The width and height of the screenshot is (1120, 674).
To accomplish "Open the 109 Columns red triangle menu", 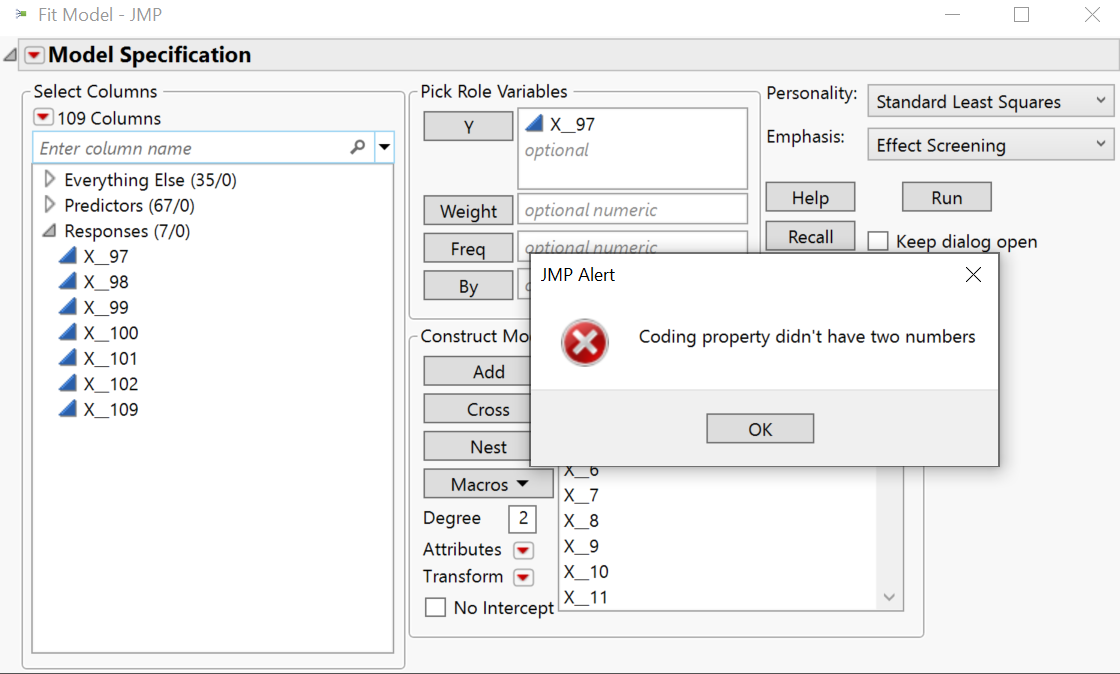I will pos(43,118).
